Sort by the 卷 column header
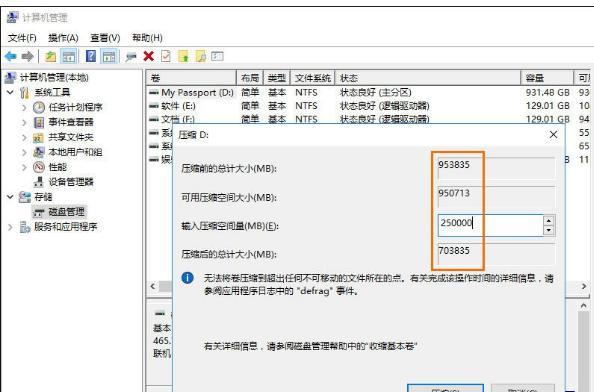The height and width of the screenshot is (392, 594). [x=191, y=78]
